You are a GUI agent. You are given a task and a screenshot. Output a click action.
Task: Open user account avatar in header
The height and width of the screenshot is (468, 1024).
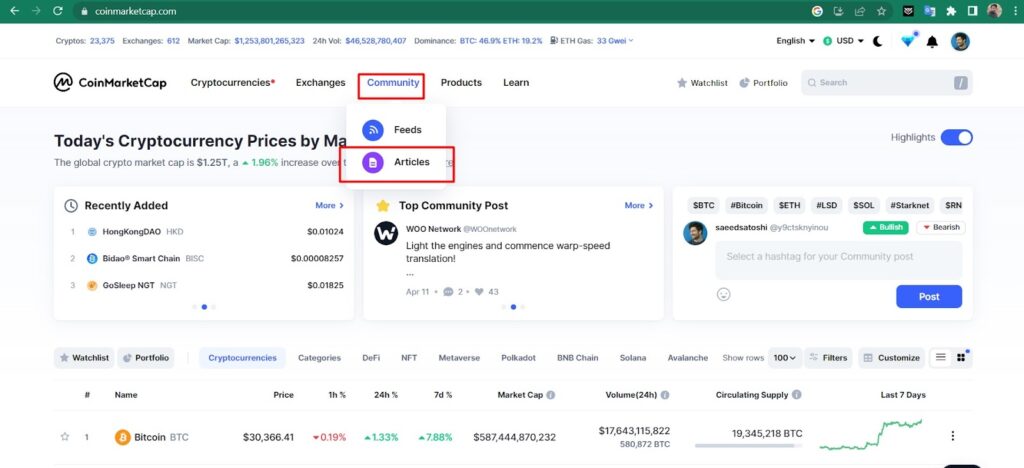coord(960,41)
